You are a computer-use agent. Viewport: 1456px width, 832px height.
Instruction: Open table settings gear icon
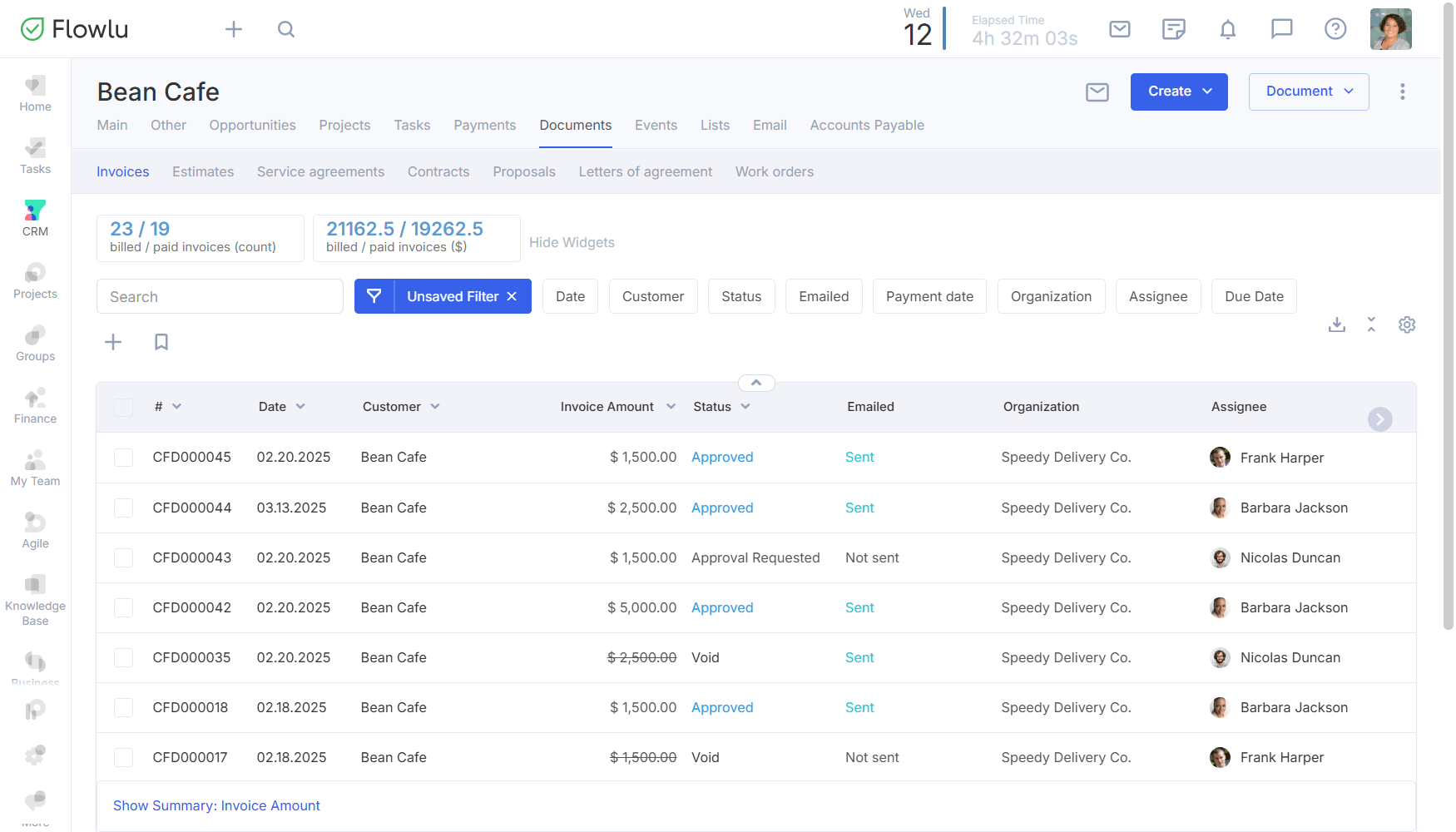point(1407,324)
